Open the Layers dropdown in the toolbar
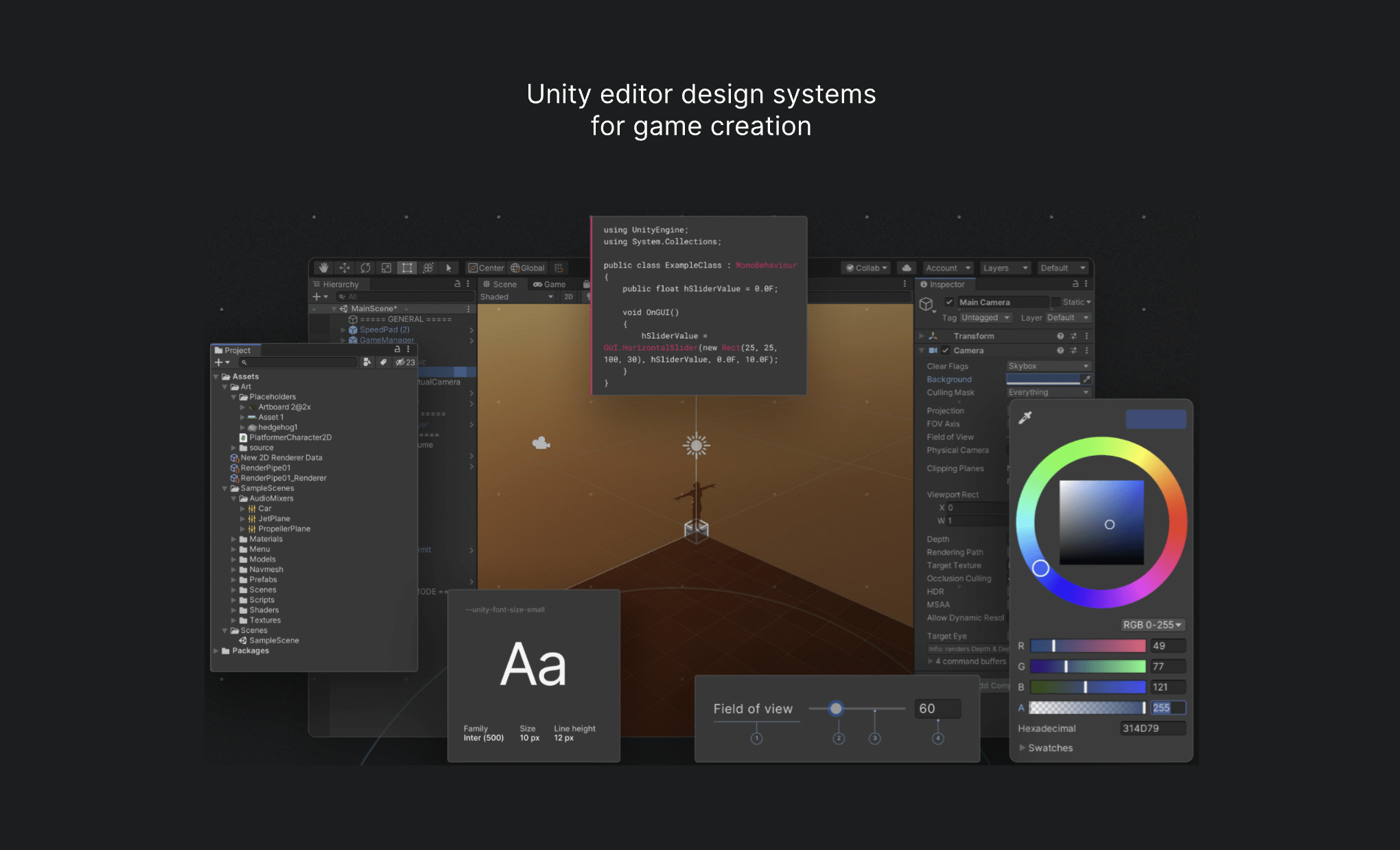The width and height of the screenshot is (1400, 850). click(x=1005, y=268)
